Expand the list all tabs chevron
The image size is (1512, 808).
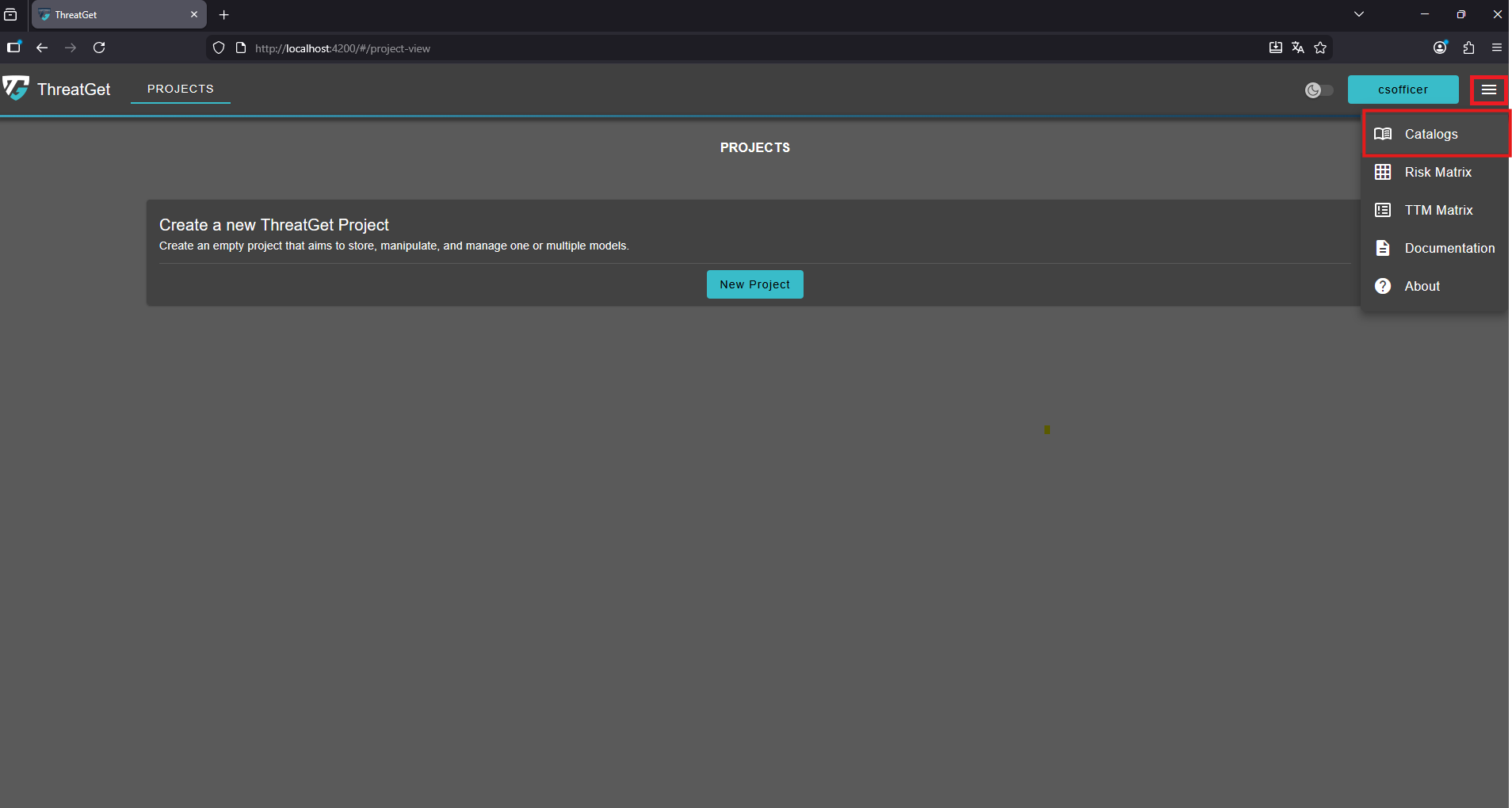click(1359, 14)
